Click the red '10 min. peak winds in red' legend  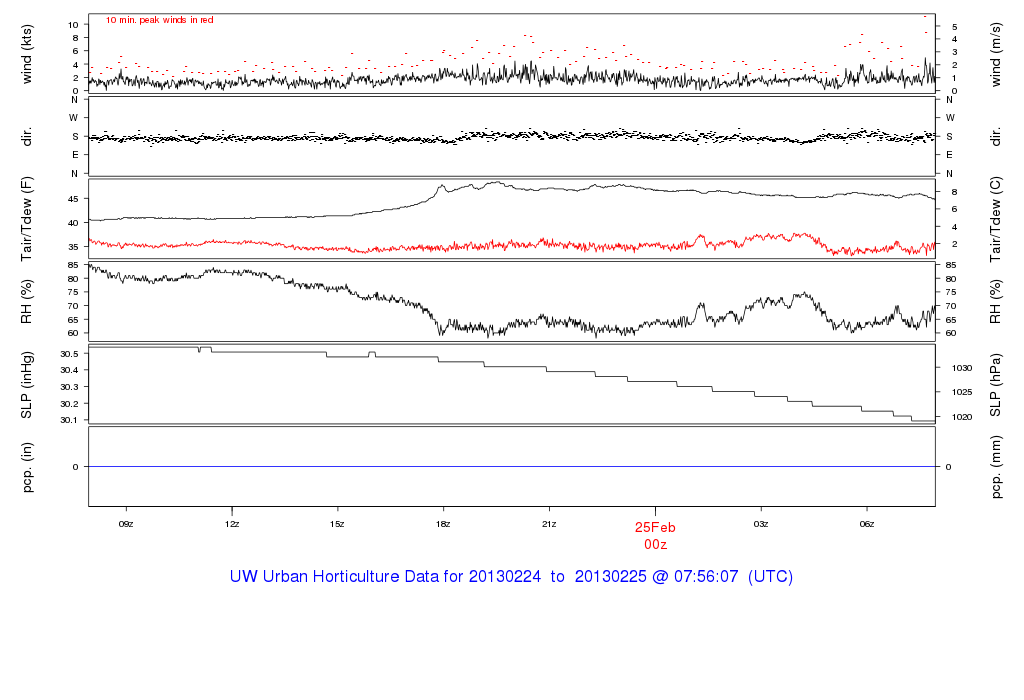point(159,20)
